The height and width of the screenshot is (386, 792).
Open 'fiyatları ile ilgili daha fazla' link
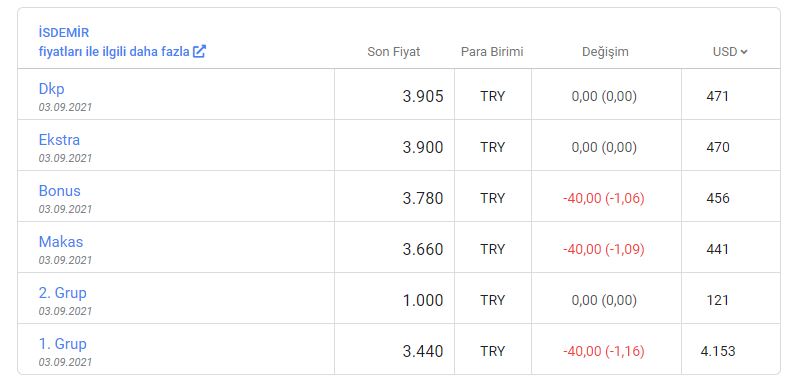(114, 52)
